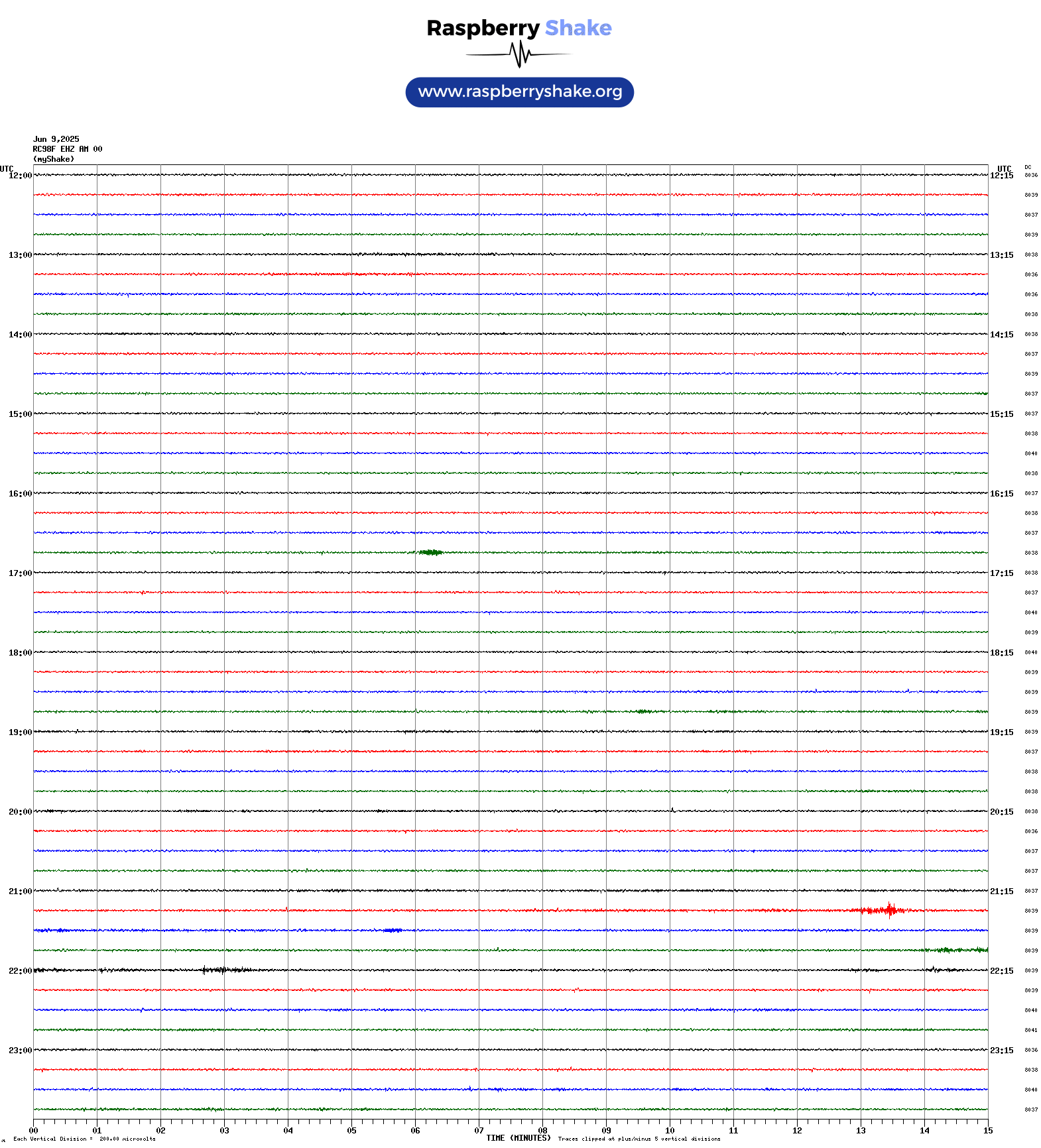Select the 20:00 row time label
This screenshot has width=1041, height=1148.
click(x=20, y=812)
